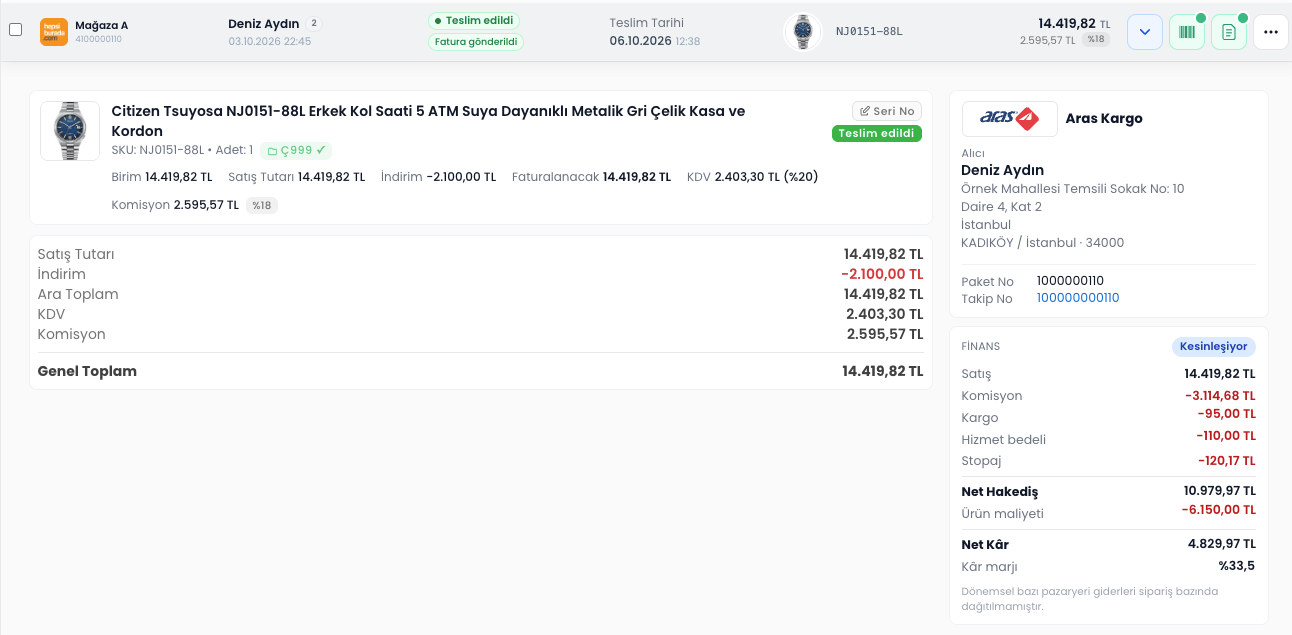Select the Deniz Aydın order checkbox
Screen dimensions: 1292x635
click(15, 30)
